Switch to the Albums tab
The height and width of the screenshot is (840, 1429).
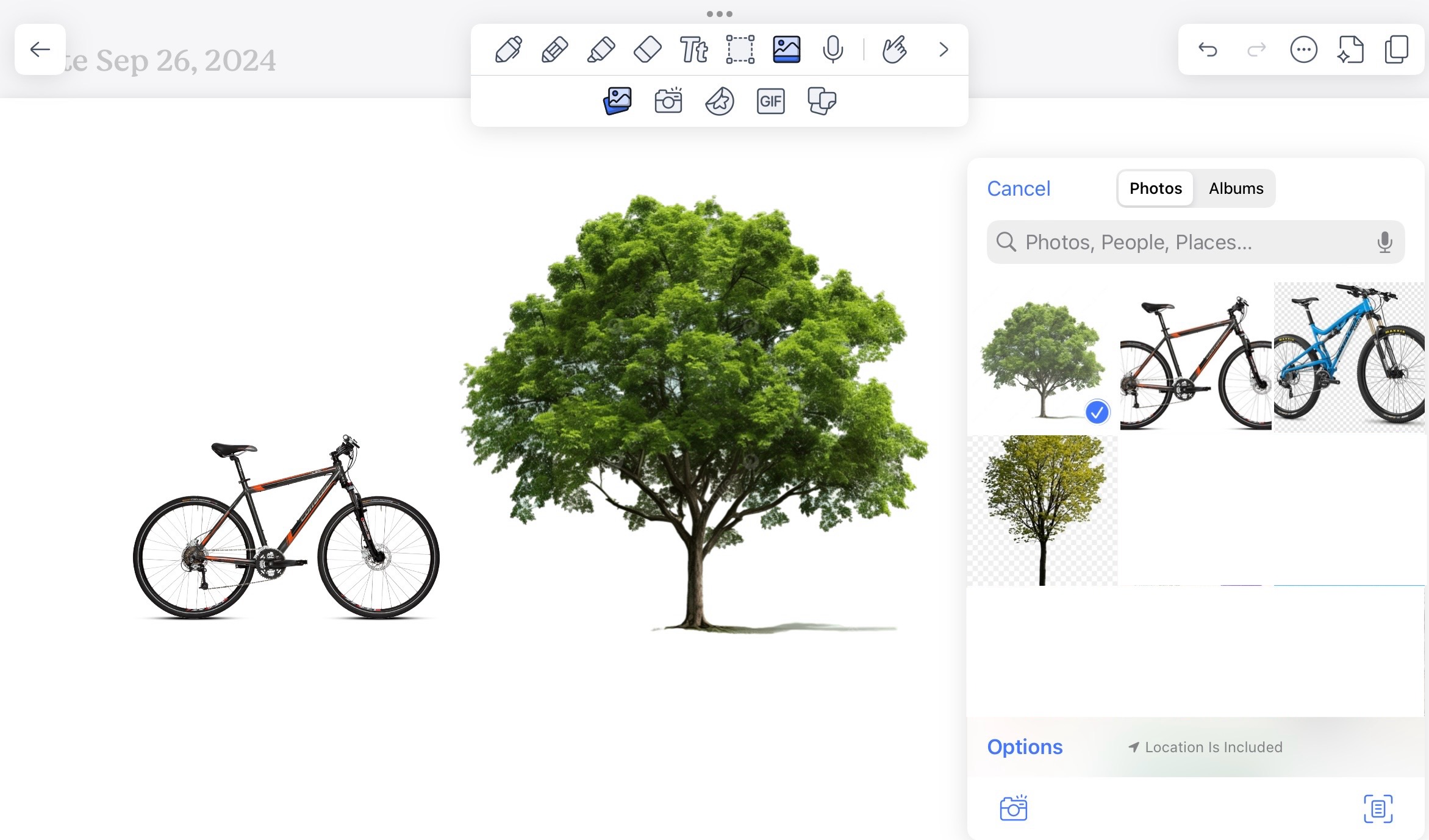[x=1236, y=188]
